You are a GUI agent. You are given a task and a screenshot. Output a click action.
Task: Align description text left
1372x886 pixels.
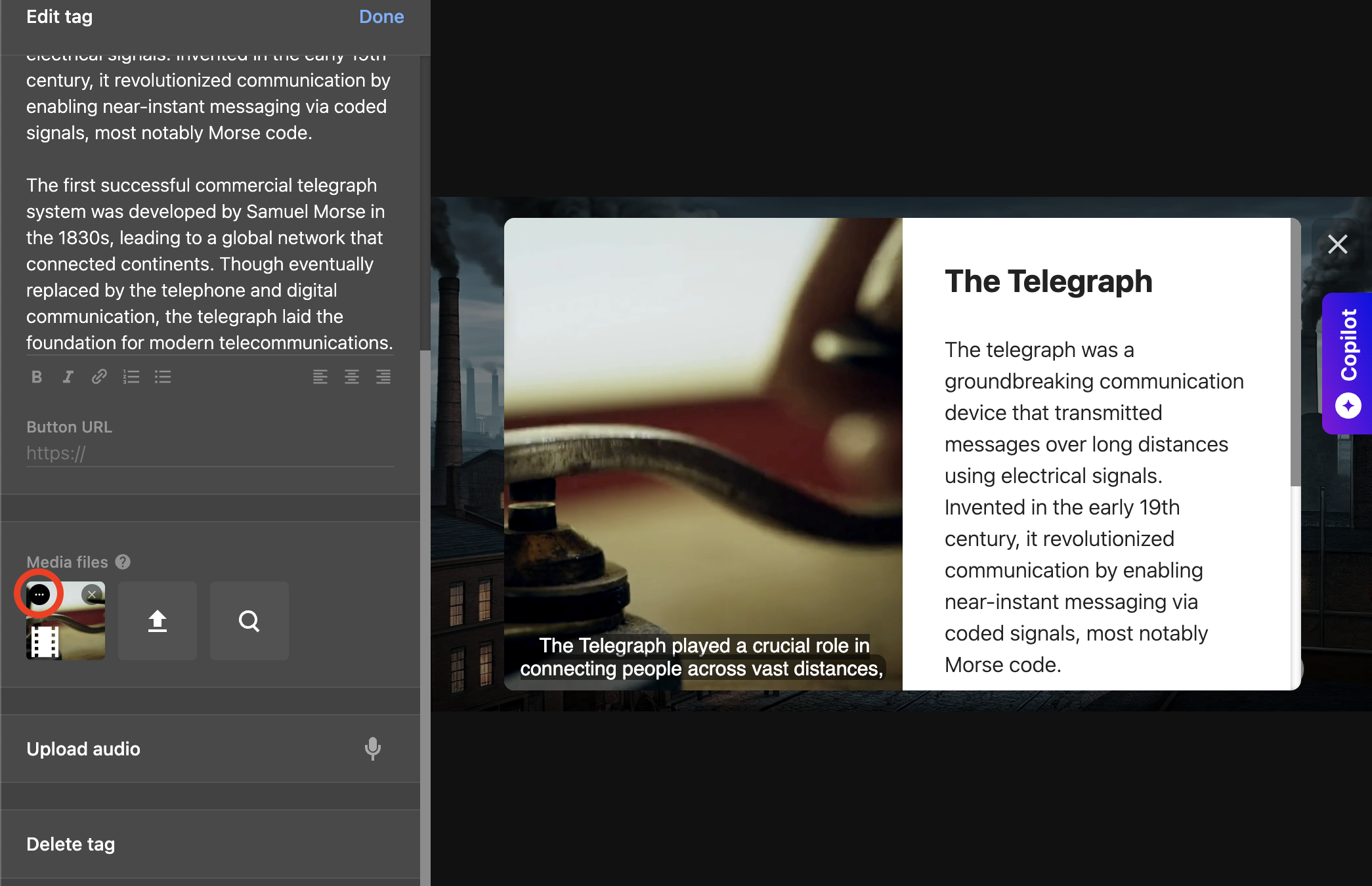(320, 377)
